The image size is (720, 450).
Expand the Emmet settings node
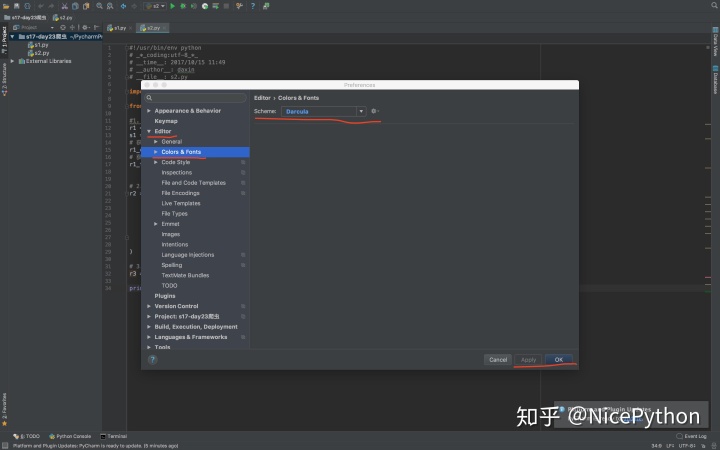pos(156,224)
